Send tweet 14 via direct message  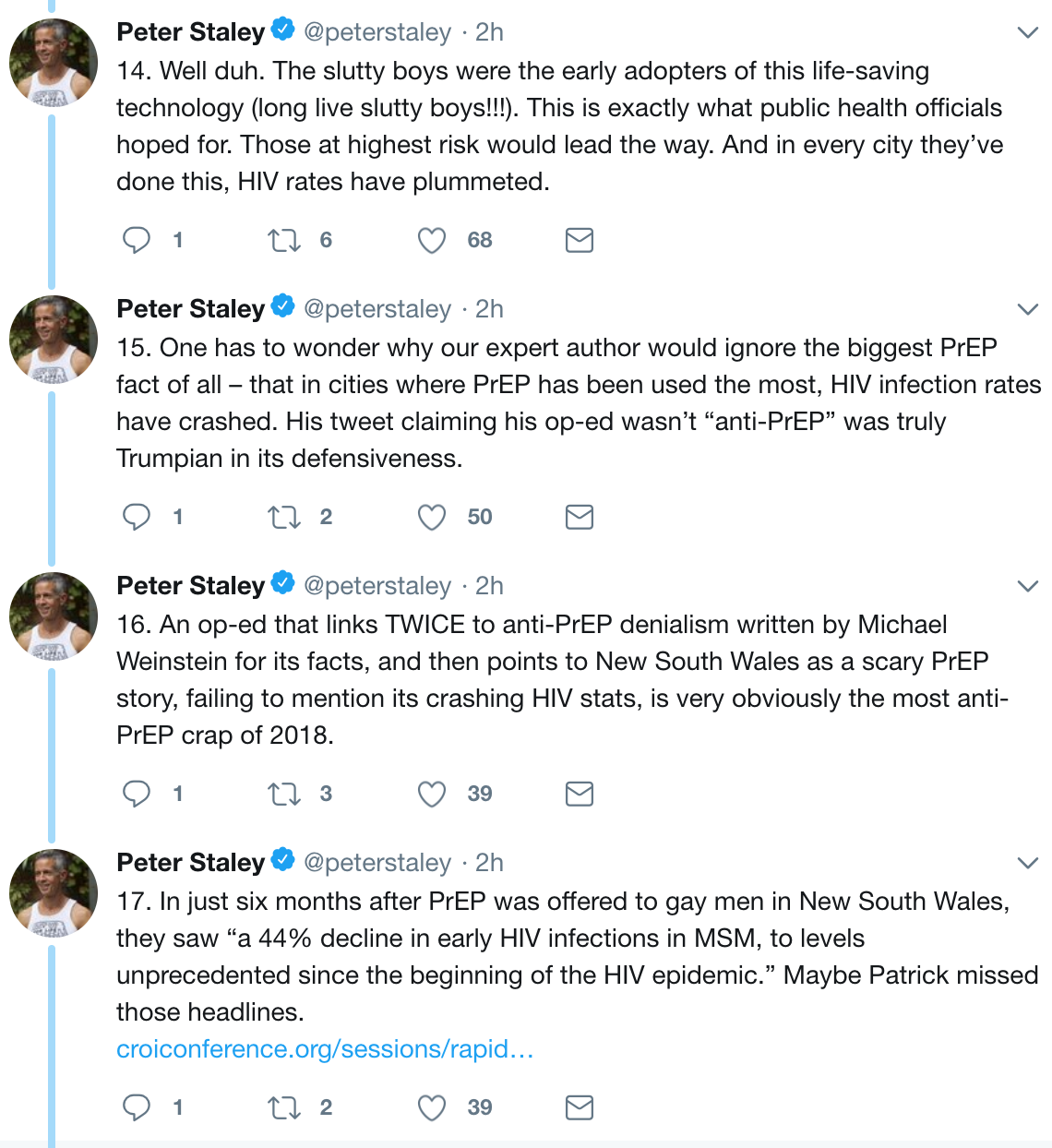(579, 240)
